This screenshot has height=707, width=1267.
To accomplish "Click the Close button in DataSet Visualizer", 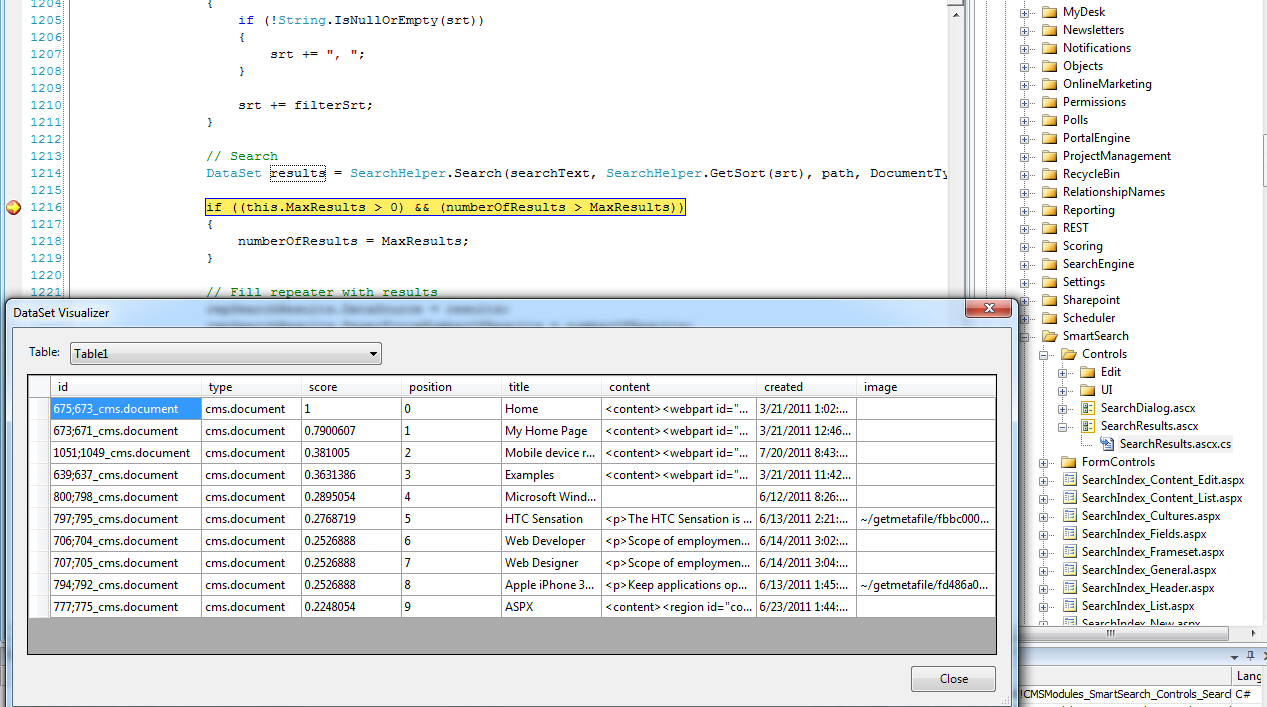I will click(x=951, y=678).
